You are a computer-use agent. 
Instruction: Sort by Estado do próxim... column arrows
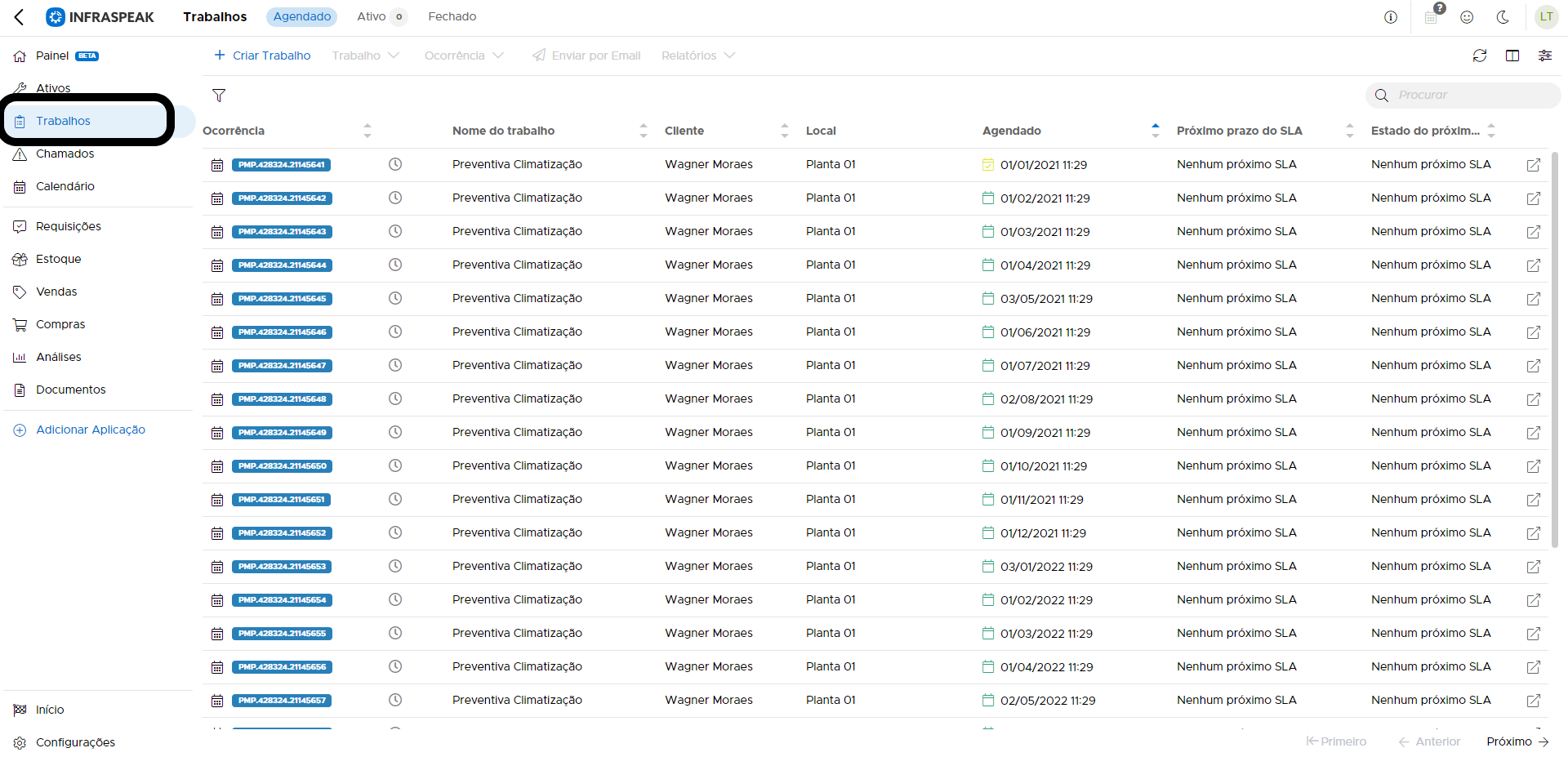pos(1491,131)
